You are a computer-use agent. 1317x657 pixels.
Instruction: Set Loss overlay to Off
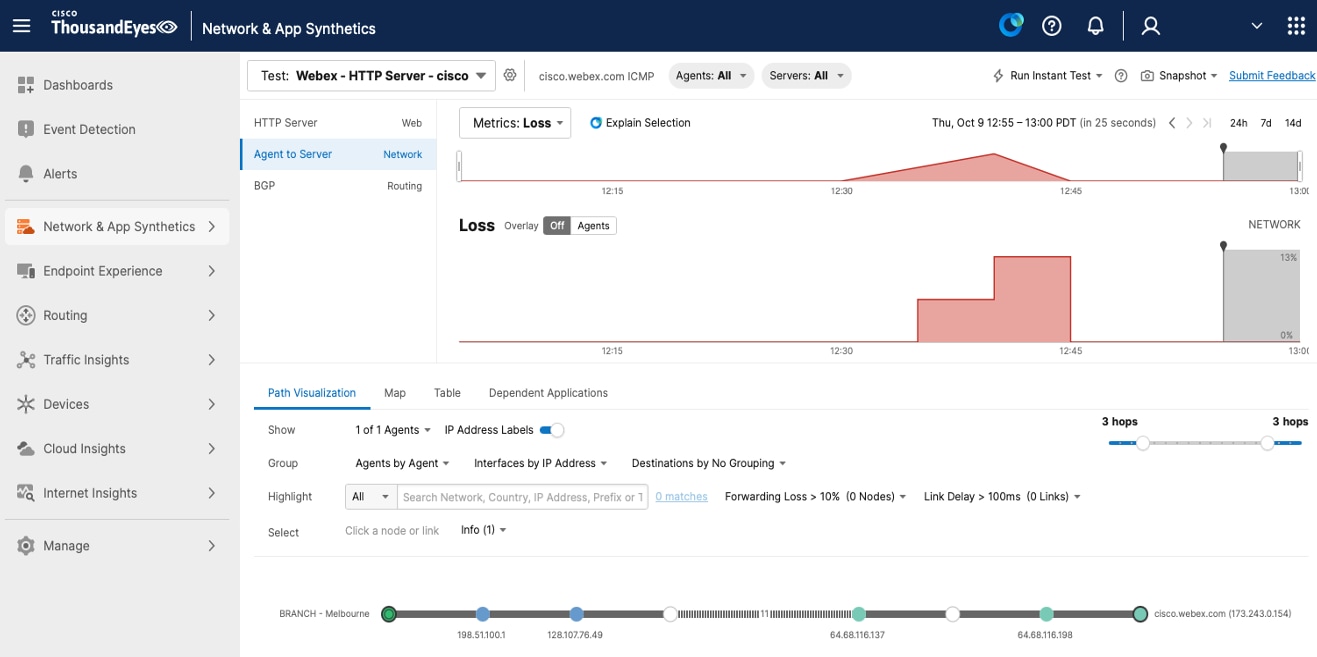click(x=557, y=226)
